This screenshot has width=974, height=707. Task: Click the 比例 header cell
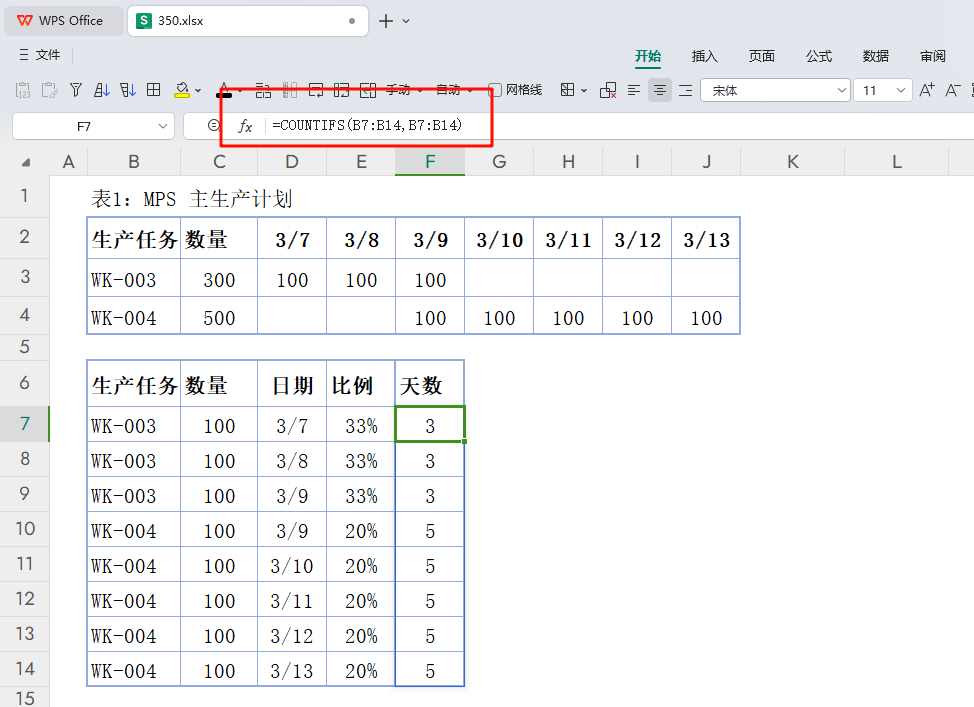(361, 383)
